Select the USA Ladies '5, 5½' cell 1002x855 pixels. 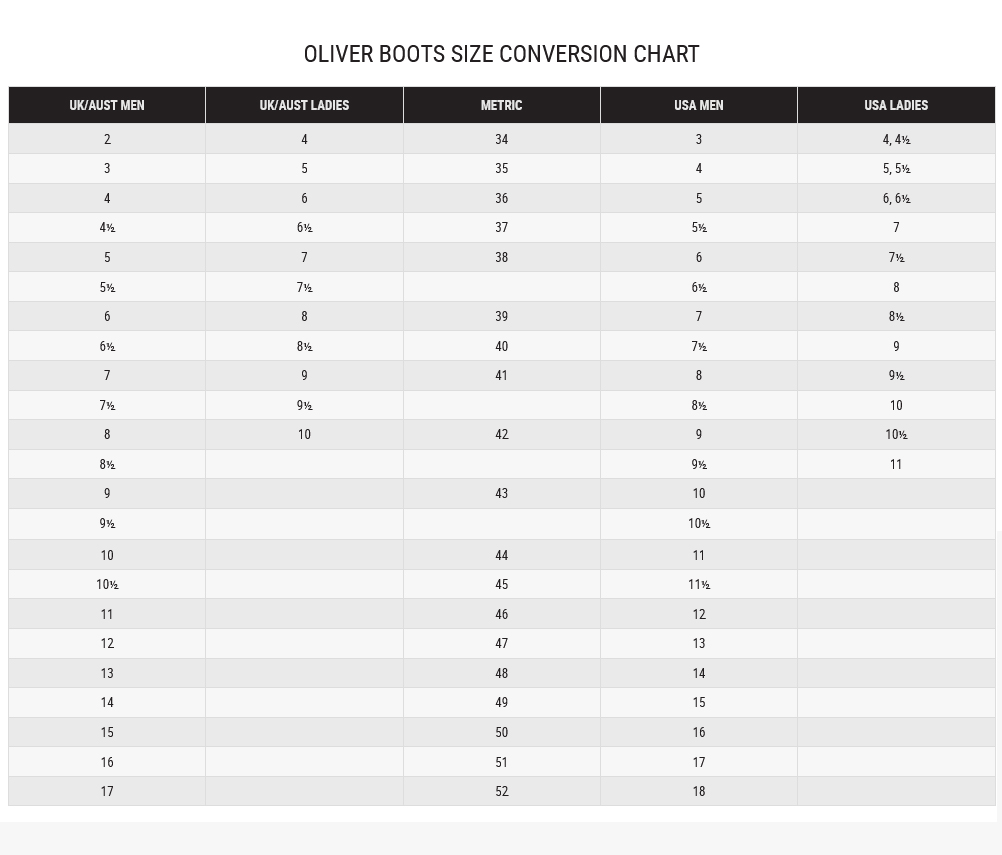point(896,169)
